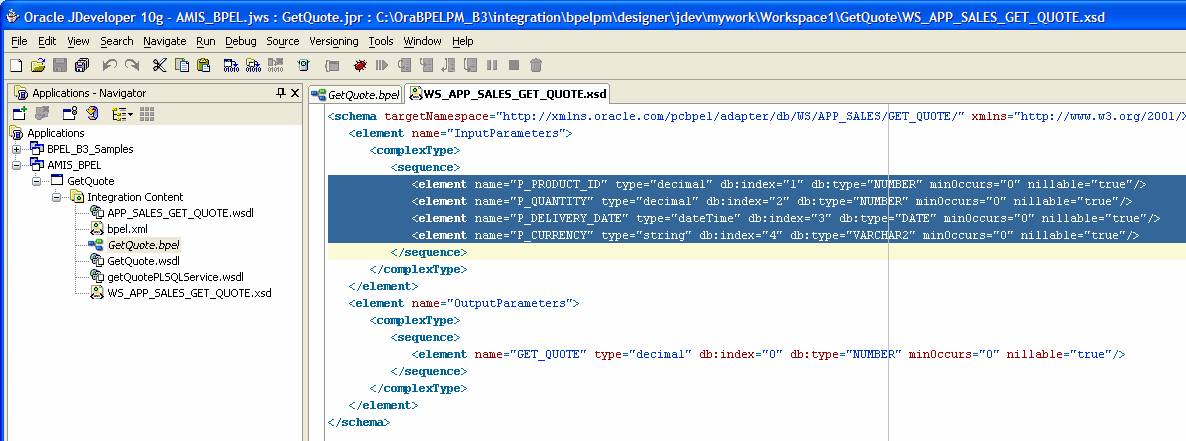Click the Copy toolbar icon
This screenshot has width=1186, height=441.
(181, 65)
